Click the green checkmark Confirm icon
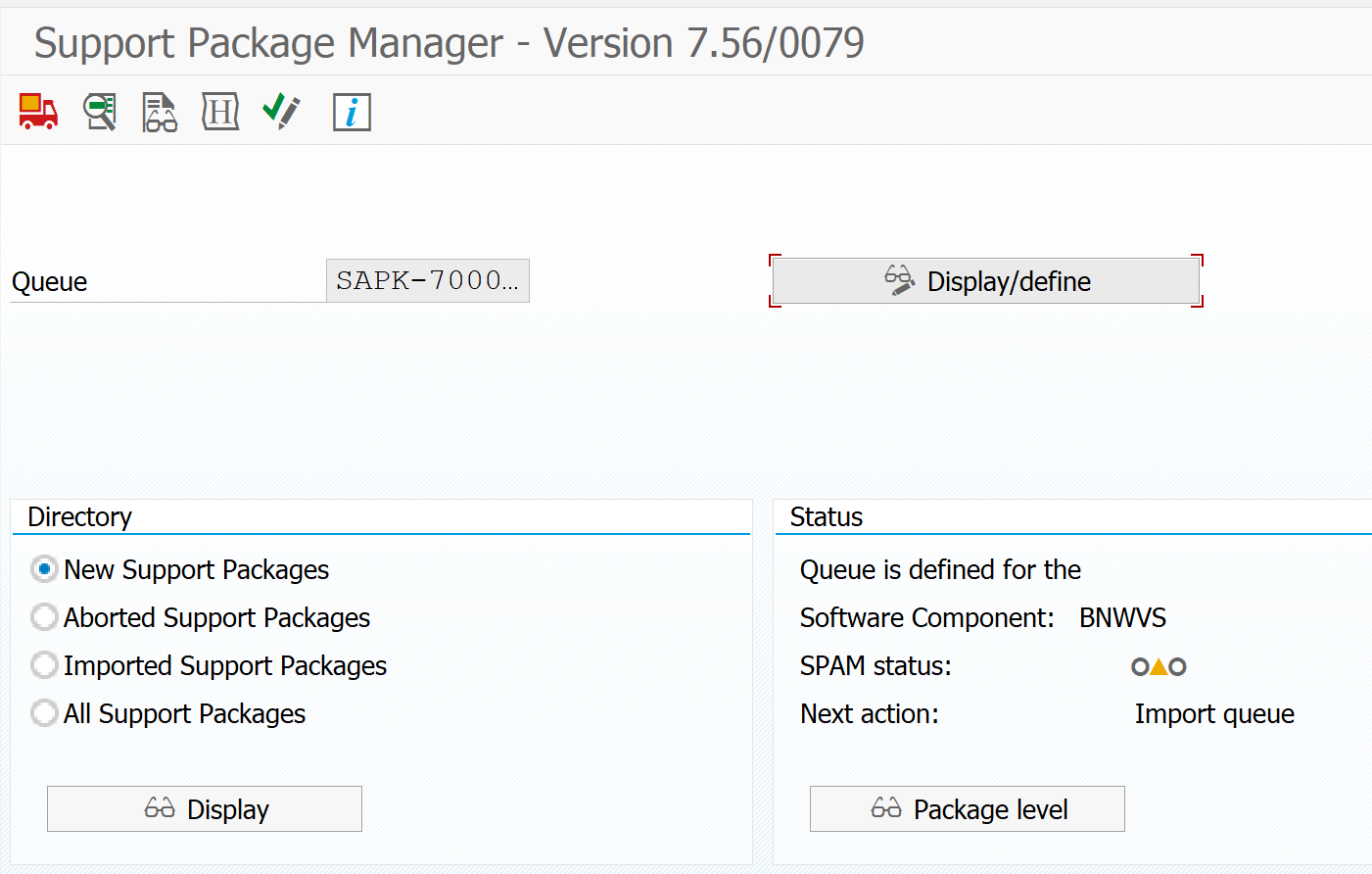1372x874 pixels. [281, 112]
